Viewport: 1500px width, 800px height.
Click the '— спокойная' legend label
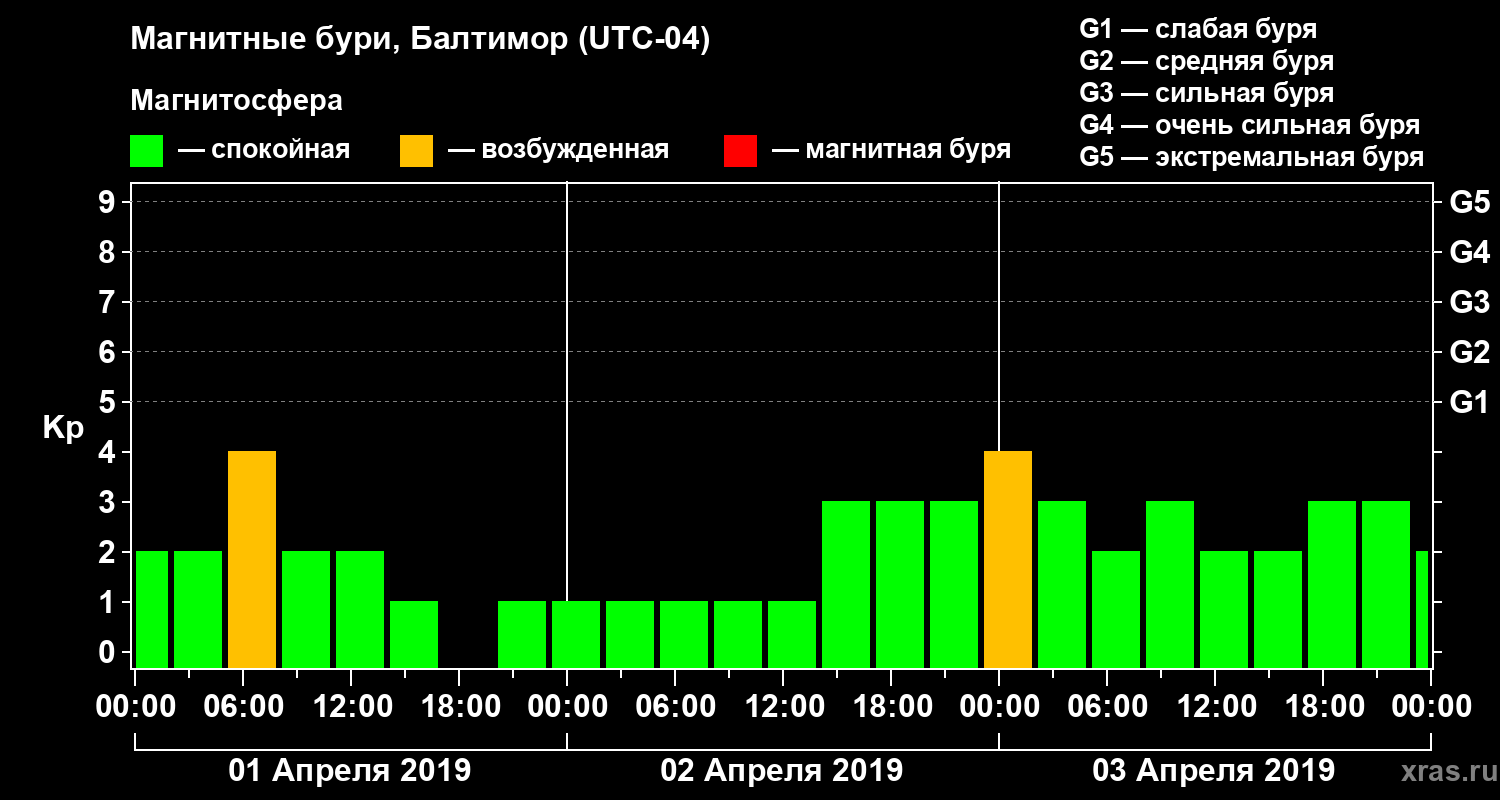click(x=264, y=150)
